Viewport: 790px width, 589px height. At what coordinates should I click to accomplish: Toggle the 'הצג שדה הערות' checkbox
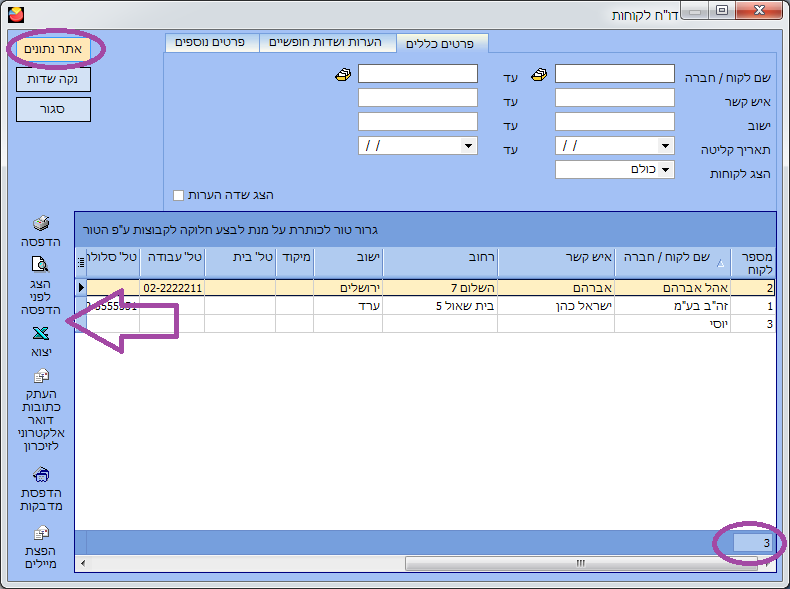click(x=179, y=195)
